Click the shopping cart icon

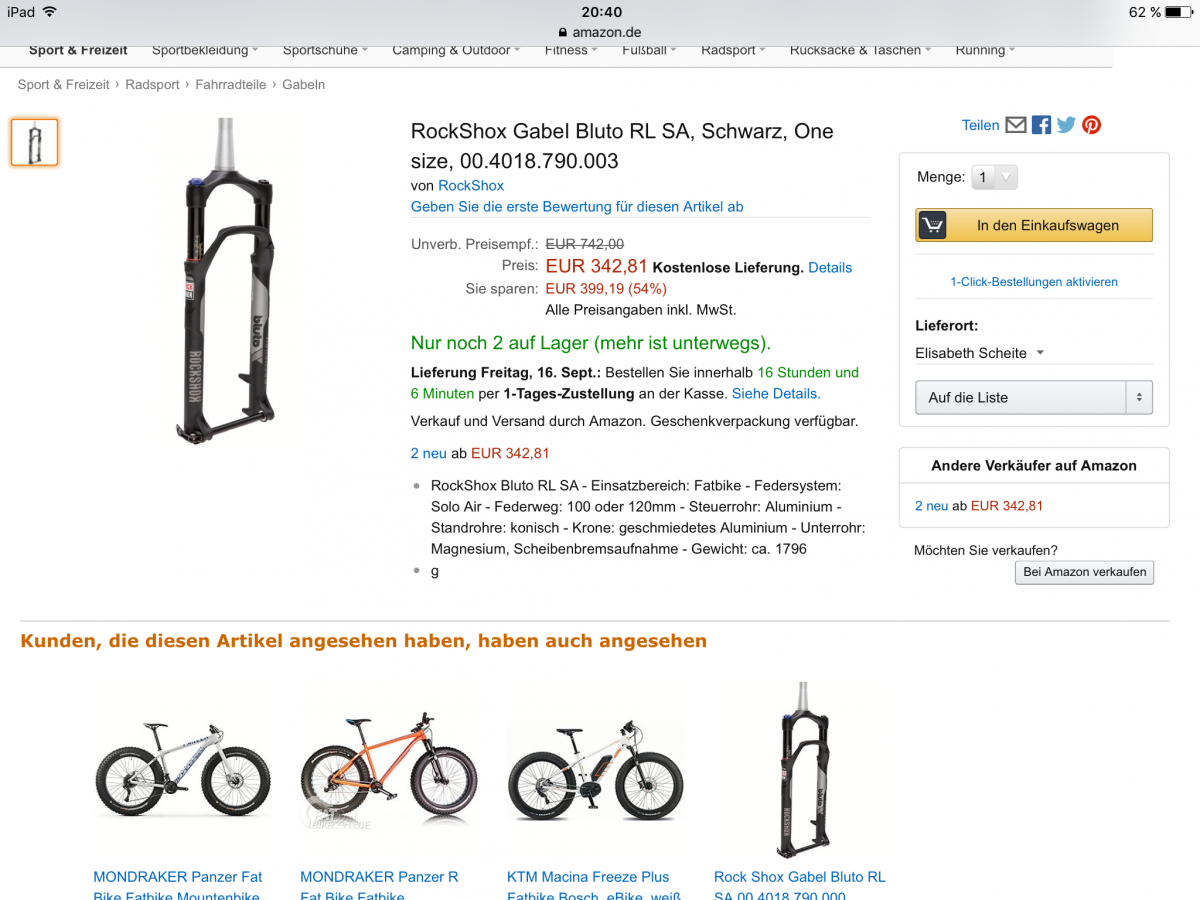tap(932, 225)
